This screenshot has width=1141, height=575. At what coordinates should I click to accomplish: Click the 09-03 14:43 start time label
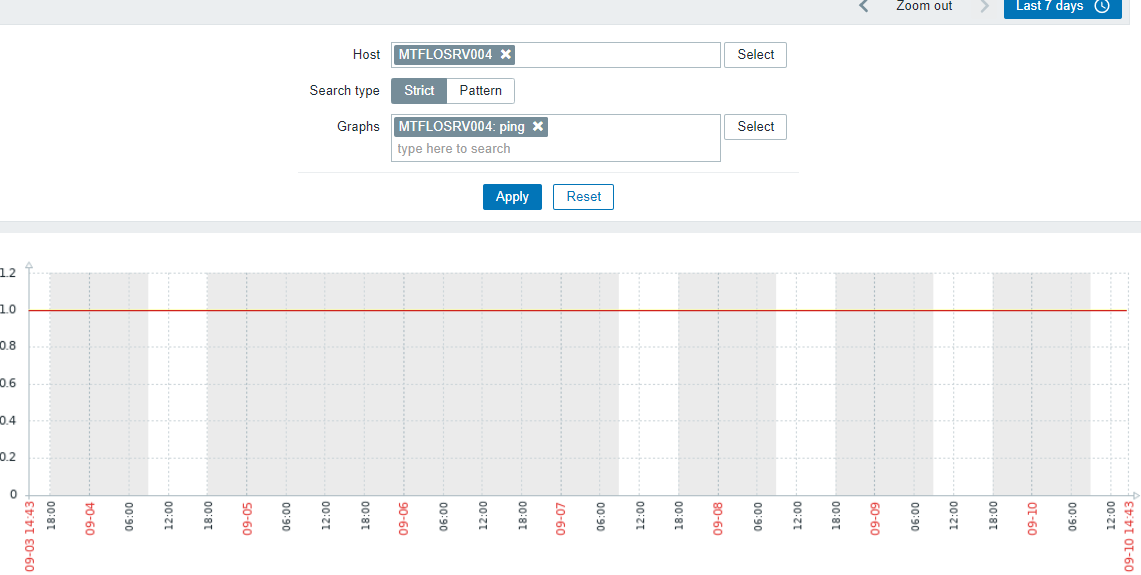(x=31, y=535)
